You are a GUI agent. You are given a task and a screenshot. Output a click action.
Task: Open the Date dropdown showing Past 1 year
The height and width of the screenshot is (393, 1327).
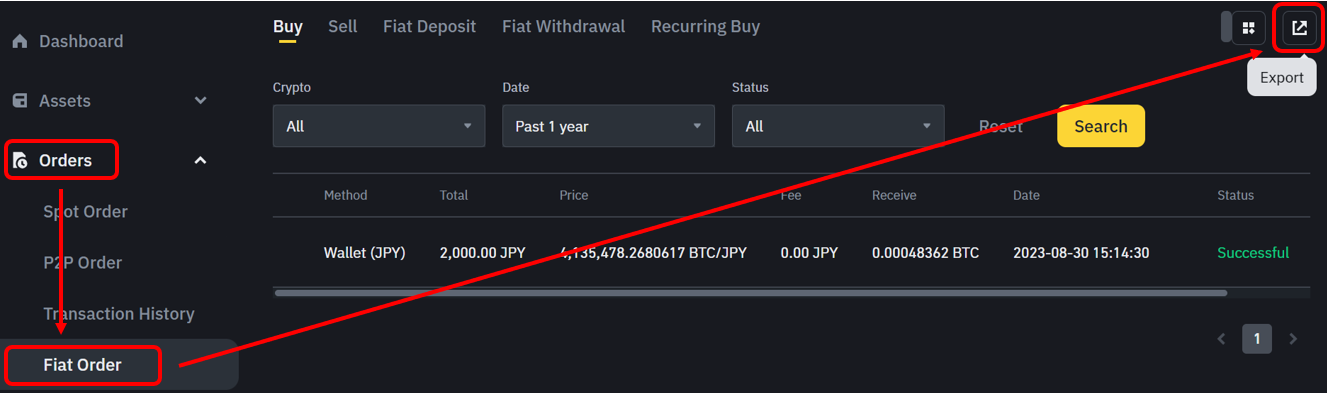608,126
